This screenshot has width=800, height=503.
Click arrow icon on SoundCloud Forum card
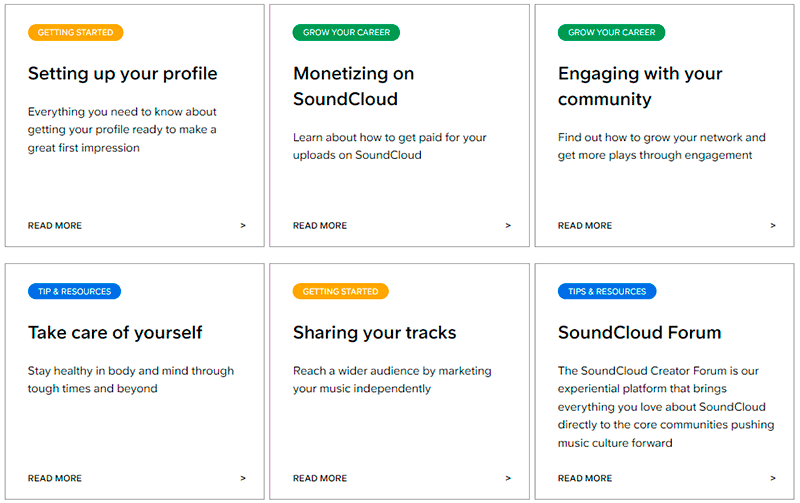[x=773, y=479]
